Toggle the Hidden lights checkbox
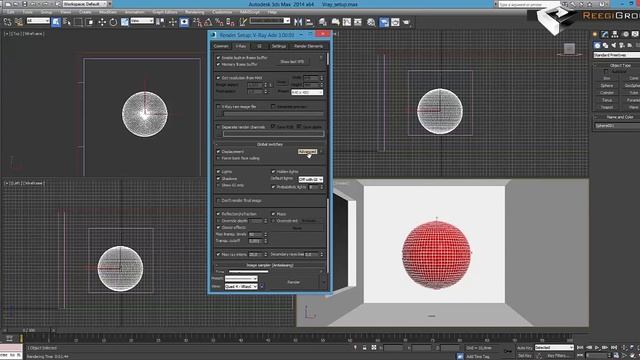640x360 pixels. (273, 172)
